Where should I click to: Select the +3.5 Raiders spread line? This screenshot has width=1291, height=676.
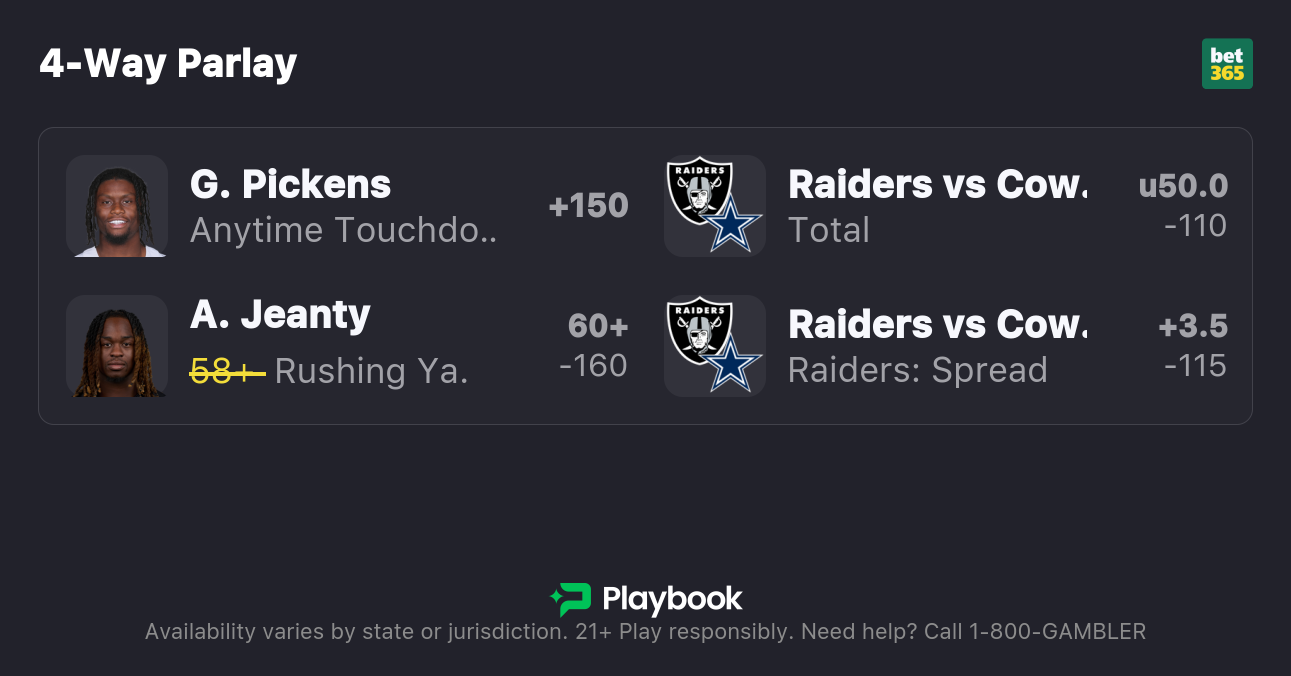tap(1192, 326)
